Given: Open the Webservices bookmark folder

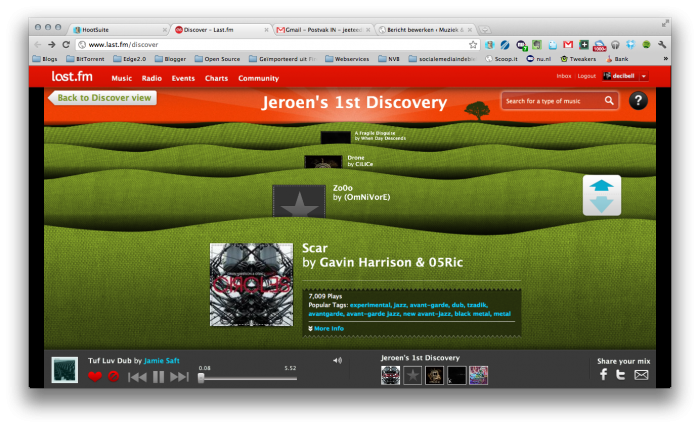Looking at the screenshot, I should [x=347, y=58].
